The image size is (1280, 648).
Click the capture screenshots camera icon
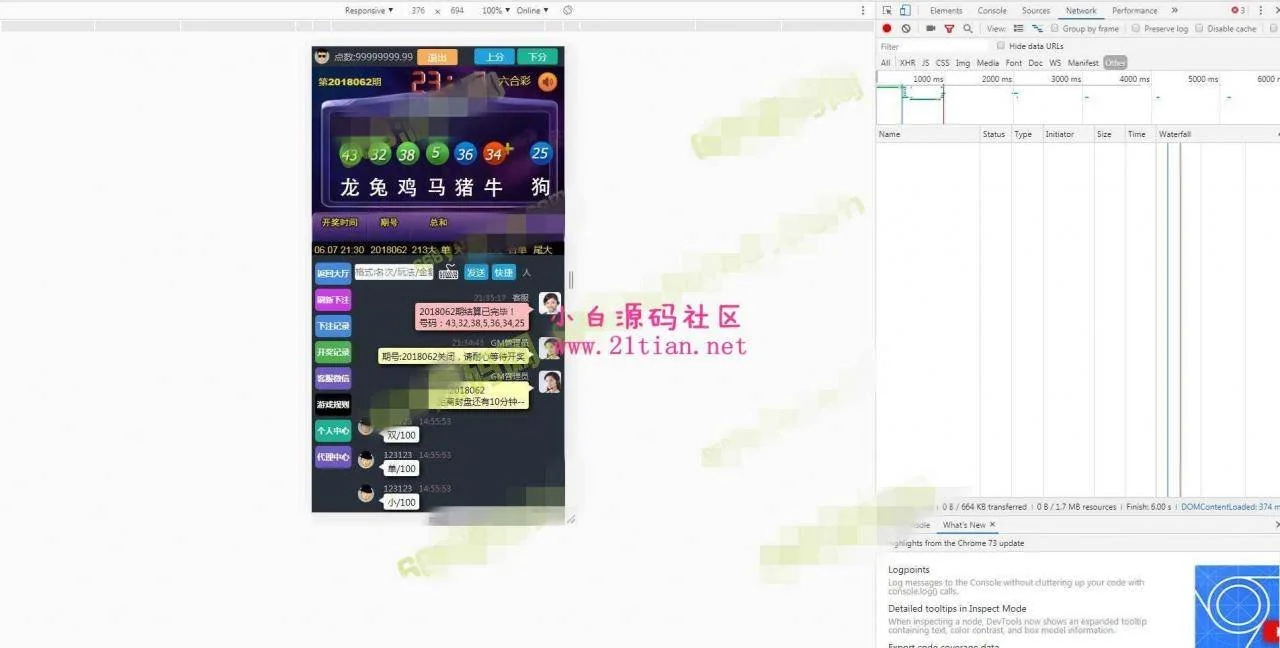click(x=931, y=29)
